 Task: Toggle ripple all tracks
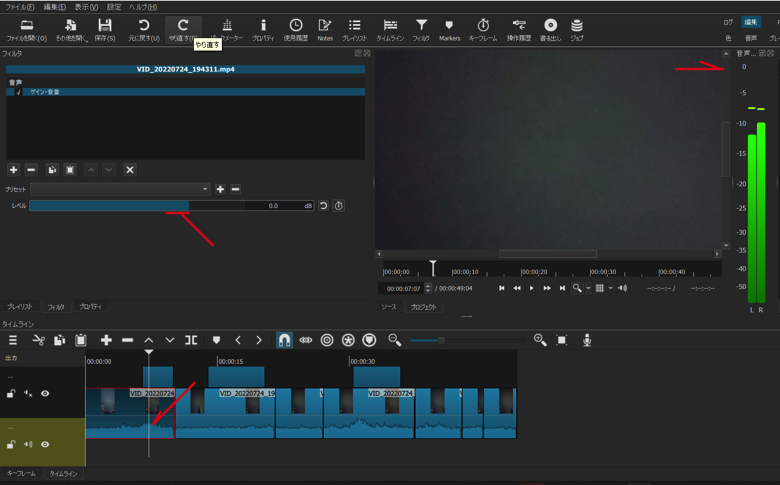[x=348, y=340]
